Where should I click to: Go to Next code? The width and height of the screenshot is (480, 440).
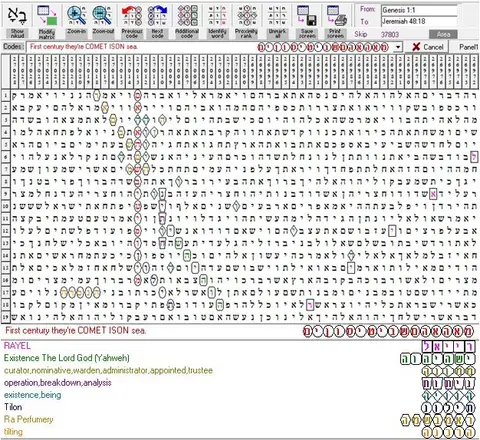click(157, 15)
